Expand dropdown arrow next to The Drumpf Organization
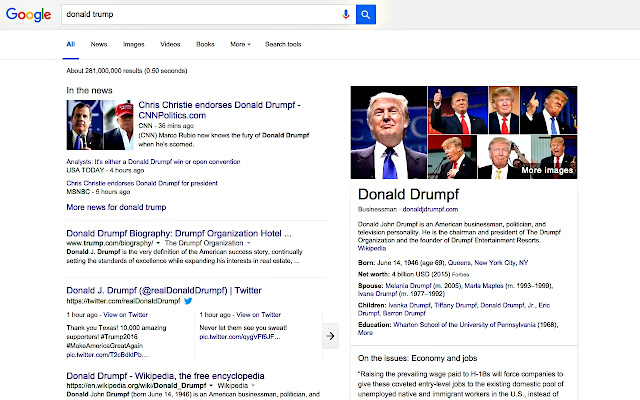Image resolution: width=640 pixels, height=400 pixels. coord(248,243)
